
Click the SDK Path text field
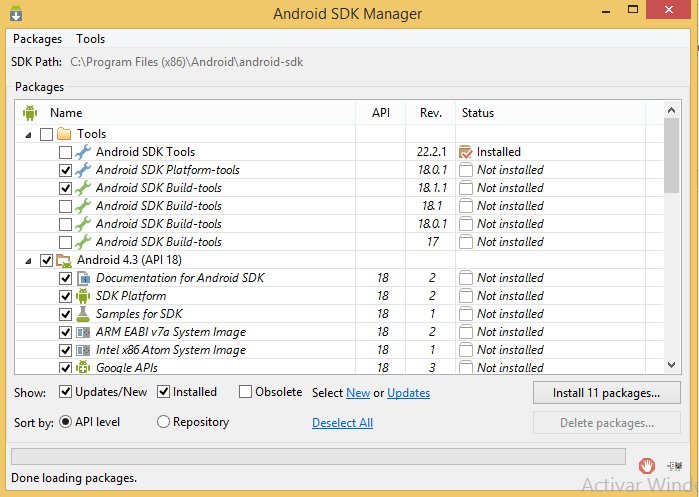point(187,62)
